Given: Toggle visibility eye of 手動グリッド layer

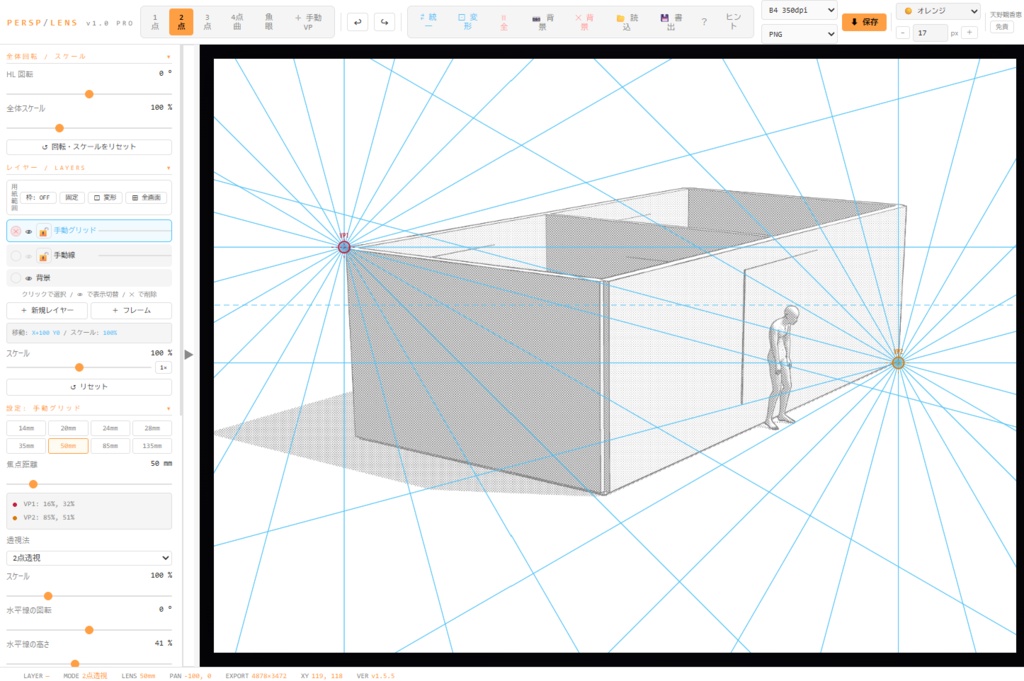Looking at the screenshot, I should [x=29, y=231].
